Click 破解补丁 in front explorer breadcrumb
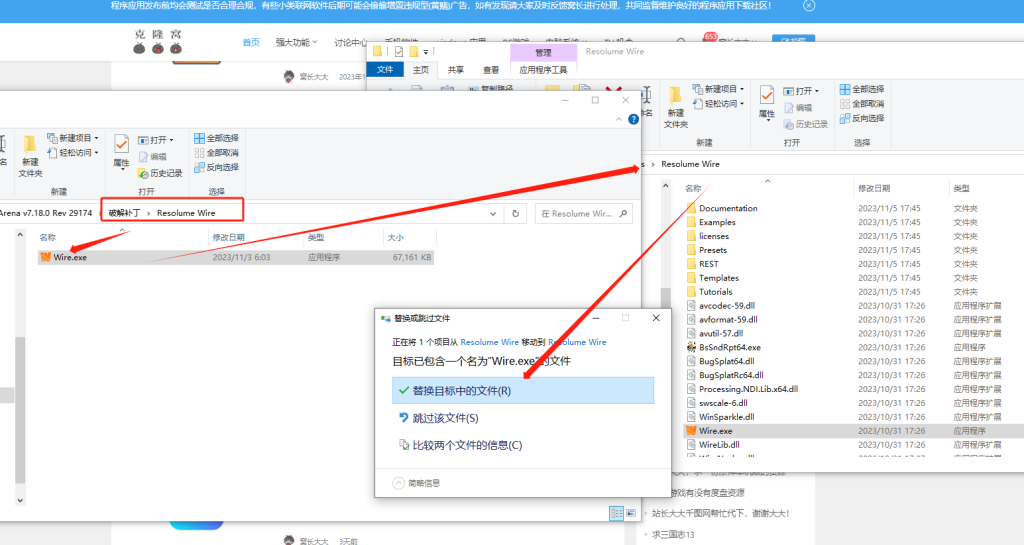 tap(124, 213)
